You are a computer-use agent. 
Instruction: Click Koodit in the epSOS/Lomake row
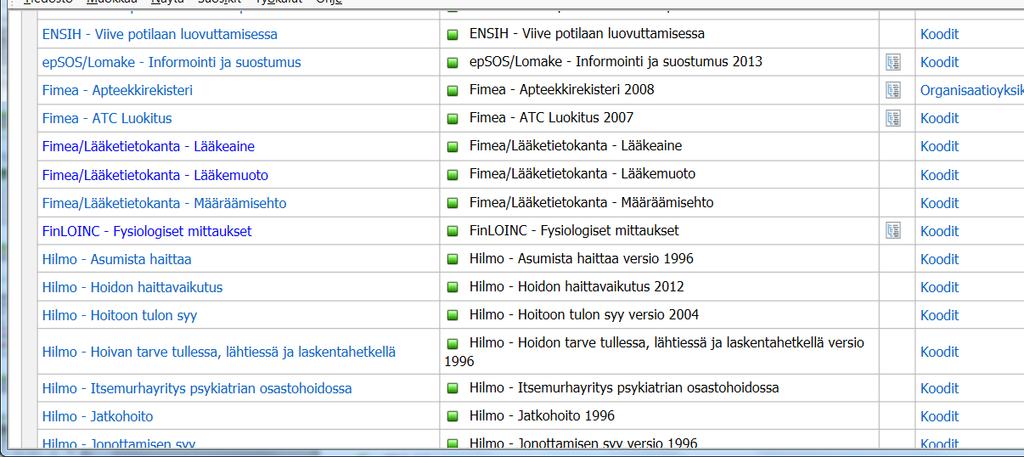click(x=939, y=62)
